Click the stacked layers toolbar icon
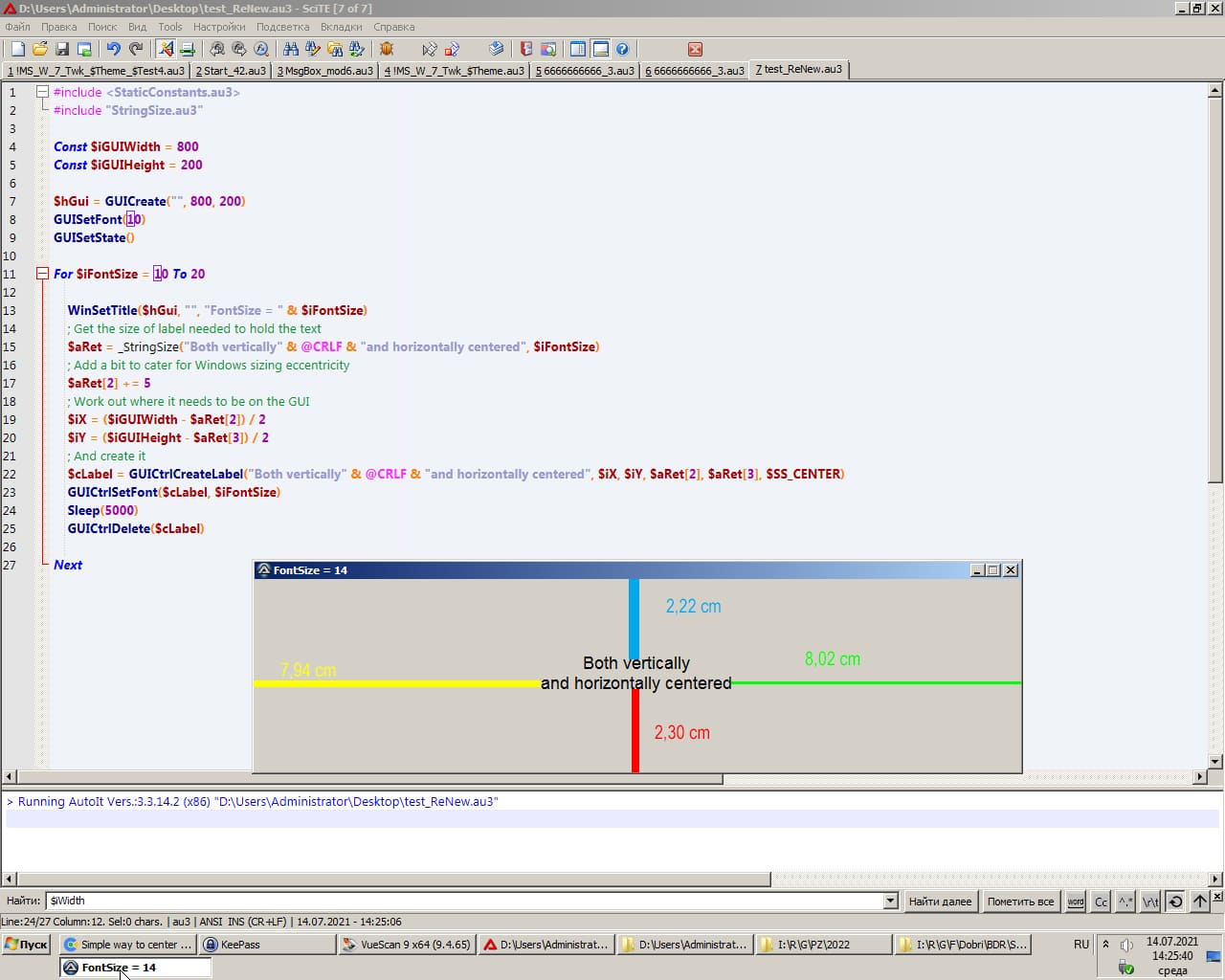Screen dimensions: 1225x980 [497, 49]
